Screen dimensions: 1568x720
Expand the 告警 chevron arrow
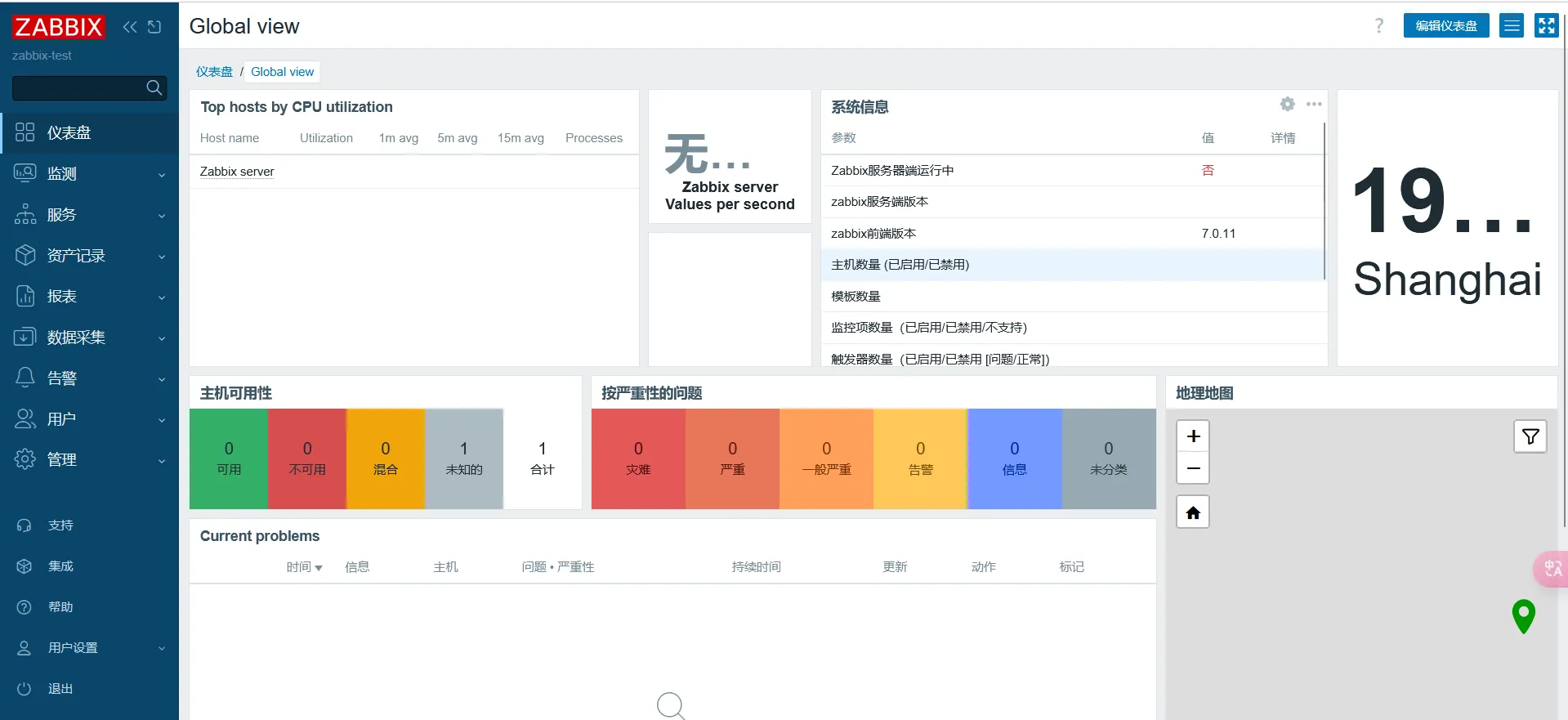pos(162,379)
